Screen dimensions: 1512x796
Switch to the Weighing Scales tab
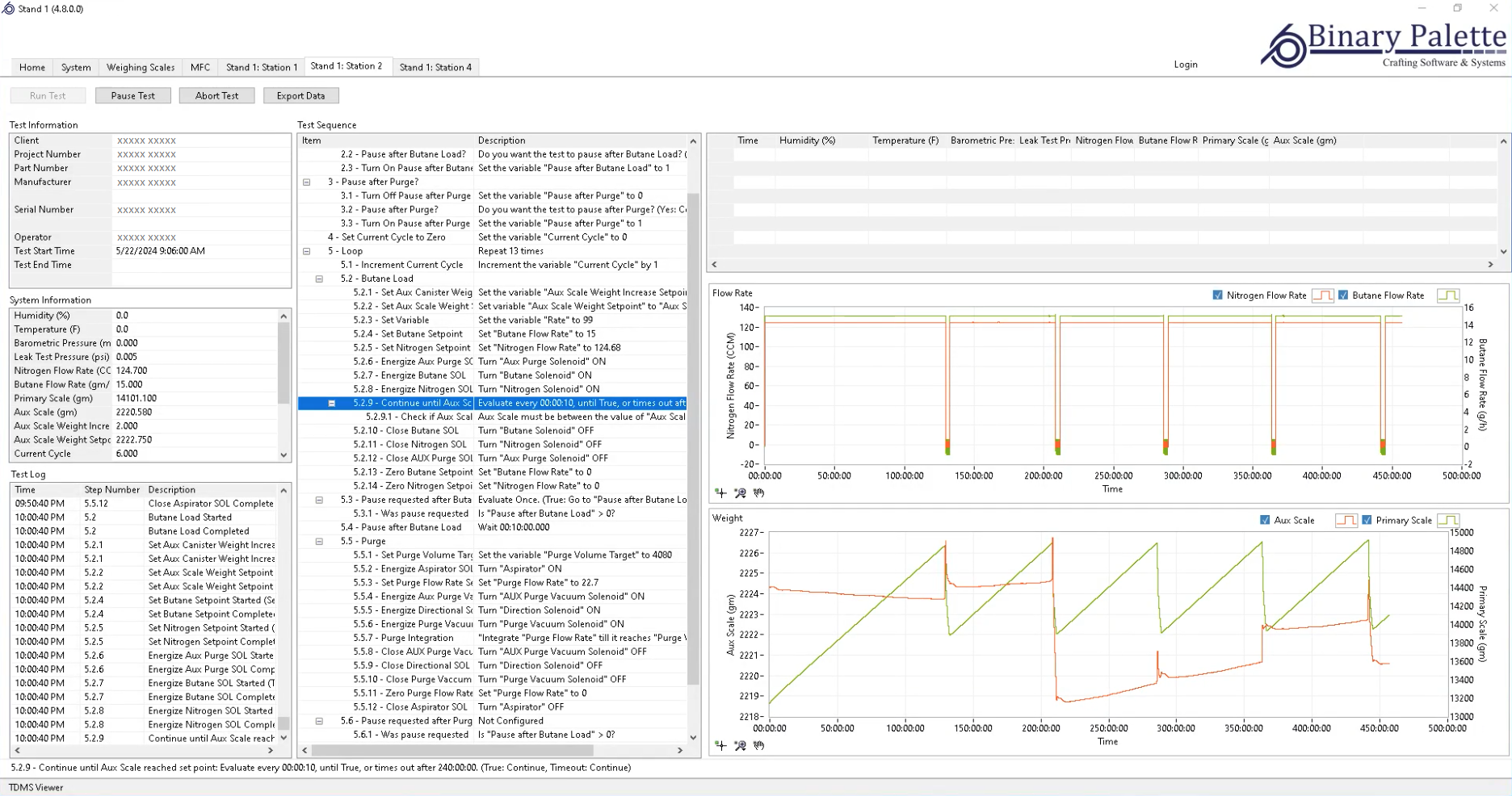pyautogui.click(x=141, y=67)
